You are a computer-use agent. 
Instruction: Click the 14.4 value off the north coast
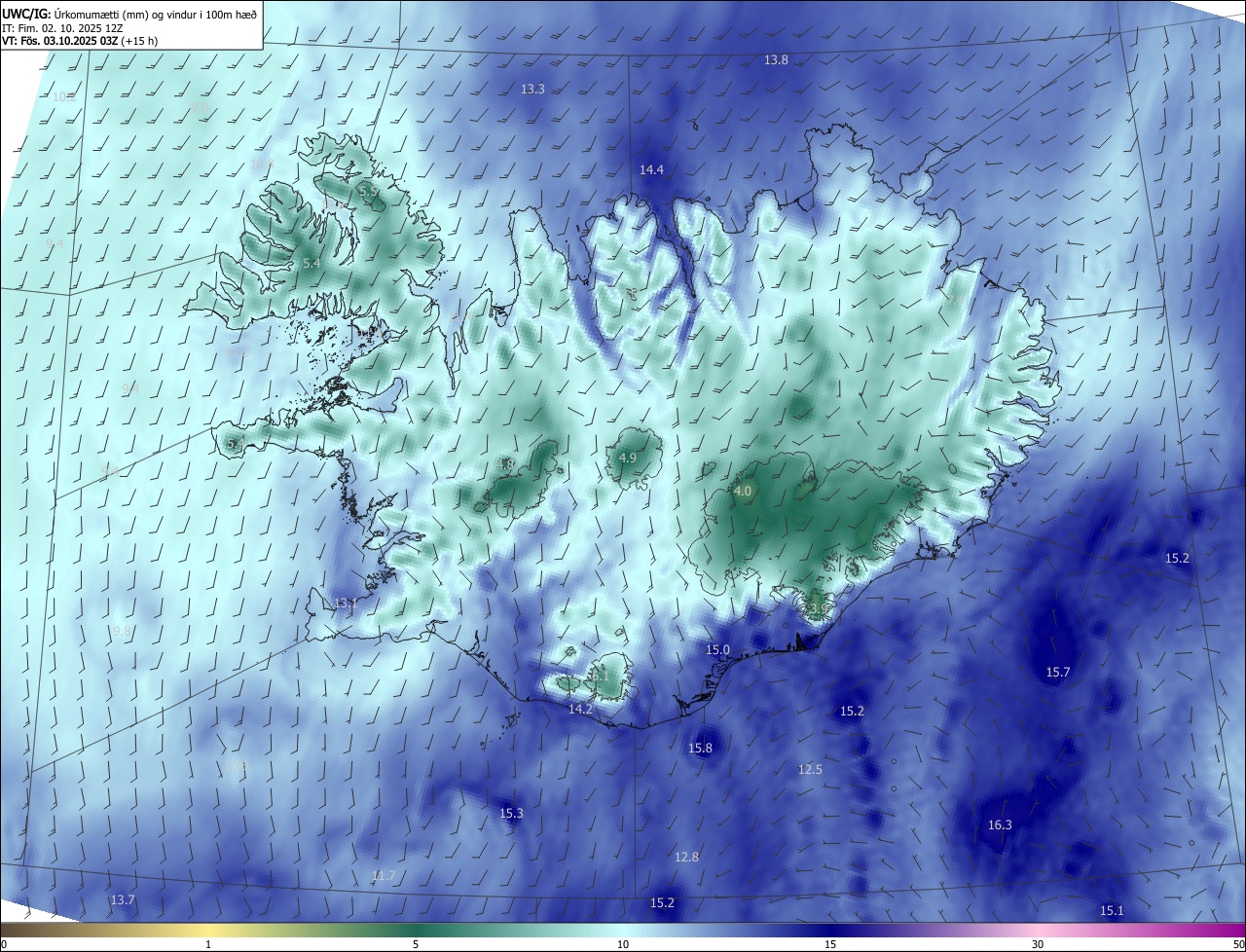click(x=651, y=170)
